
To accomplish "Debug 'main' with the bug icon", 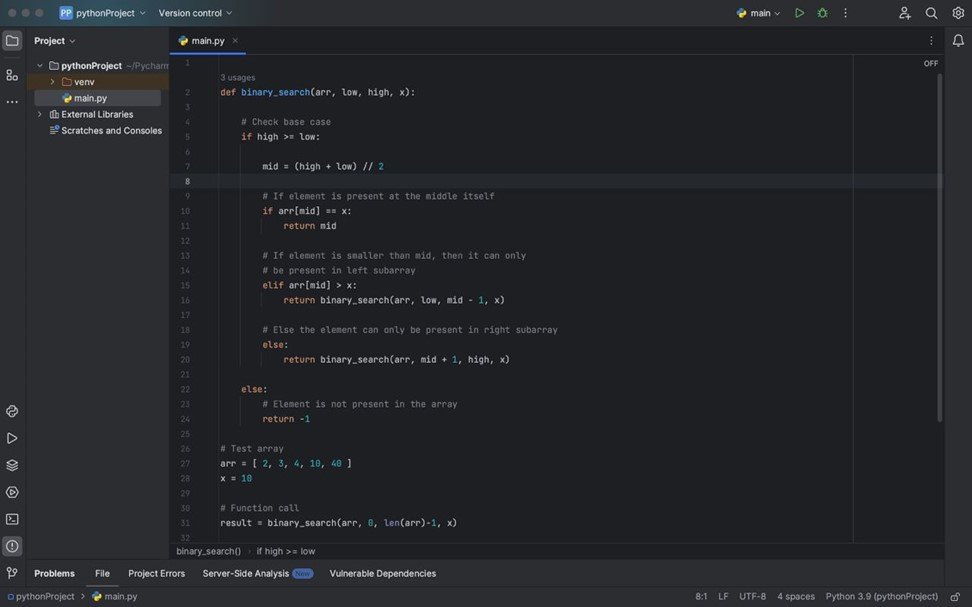I will click(x=823, y=13).
